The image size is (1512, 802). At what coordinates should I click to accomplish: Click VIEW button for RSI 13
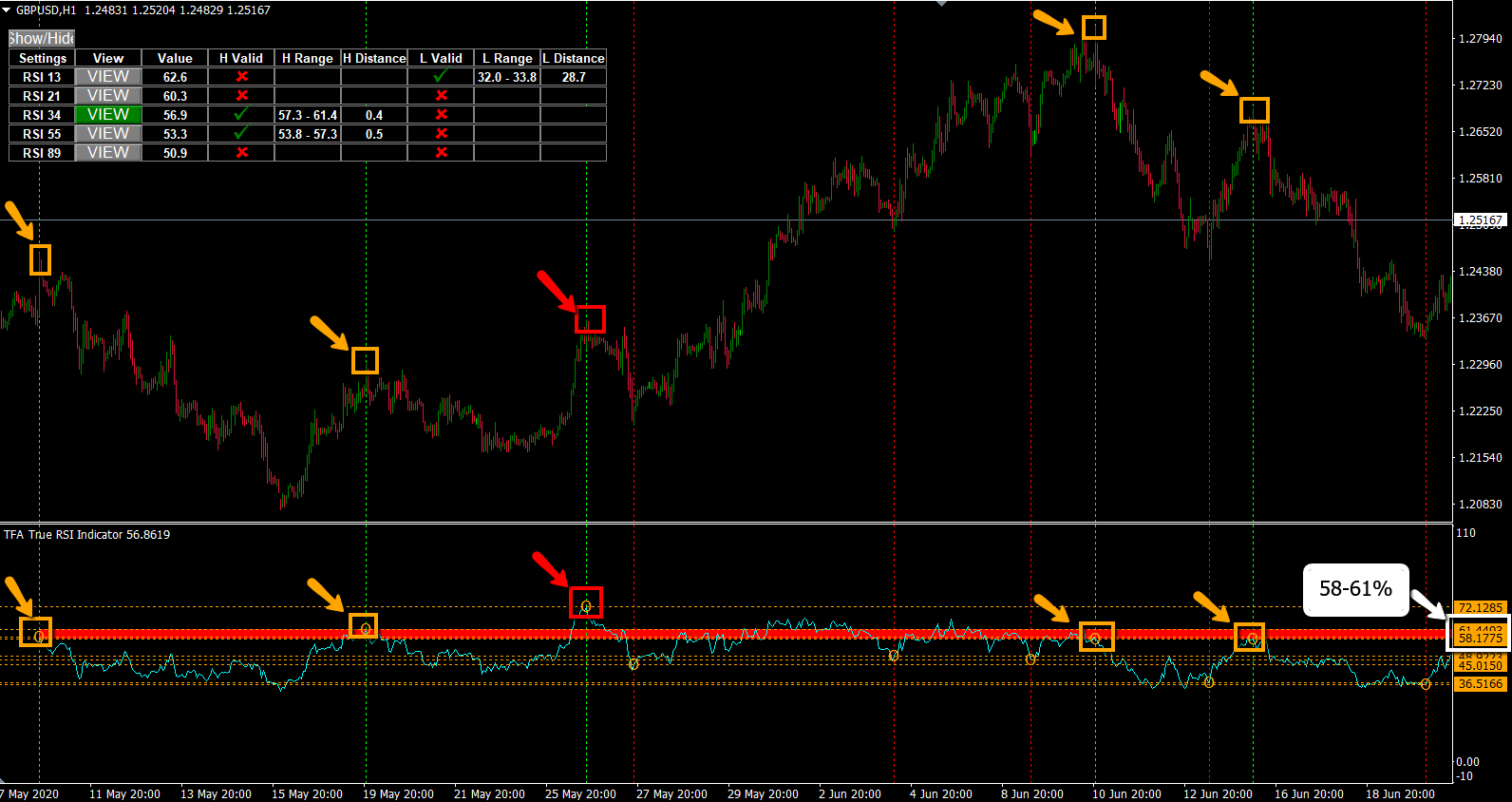108,76
